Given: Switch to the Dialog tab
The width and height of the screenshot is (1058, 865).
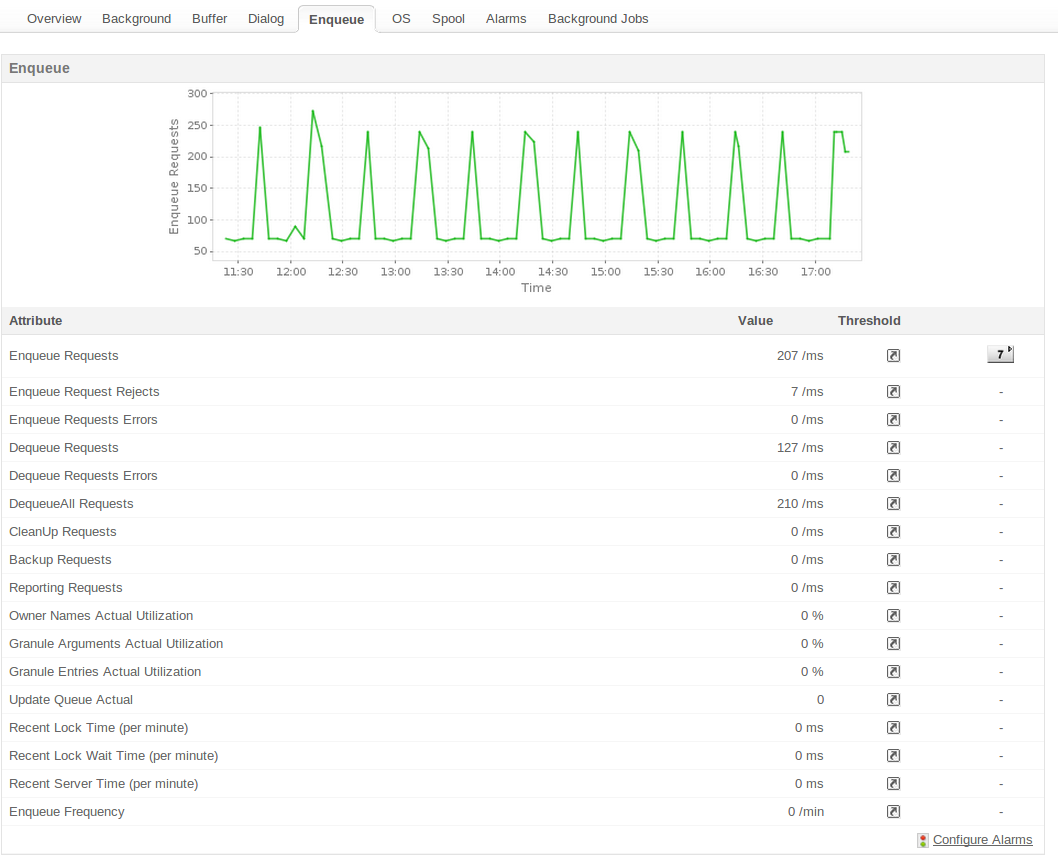Looking at the screenshot, I should click(x=266, y=19).
